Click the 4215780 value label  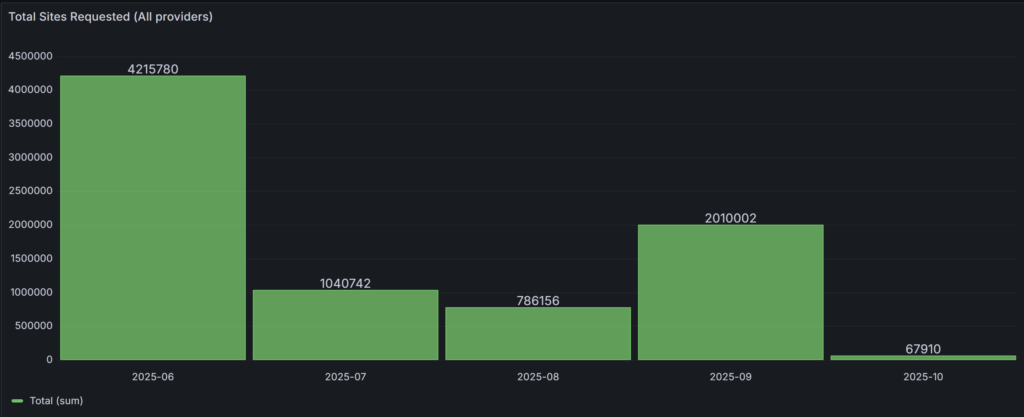point(153,69)
